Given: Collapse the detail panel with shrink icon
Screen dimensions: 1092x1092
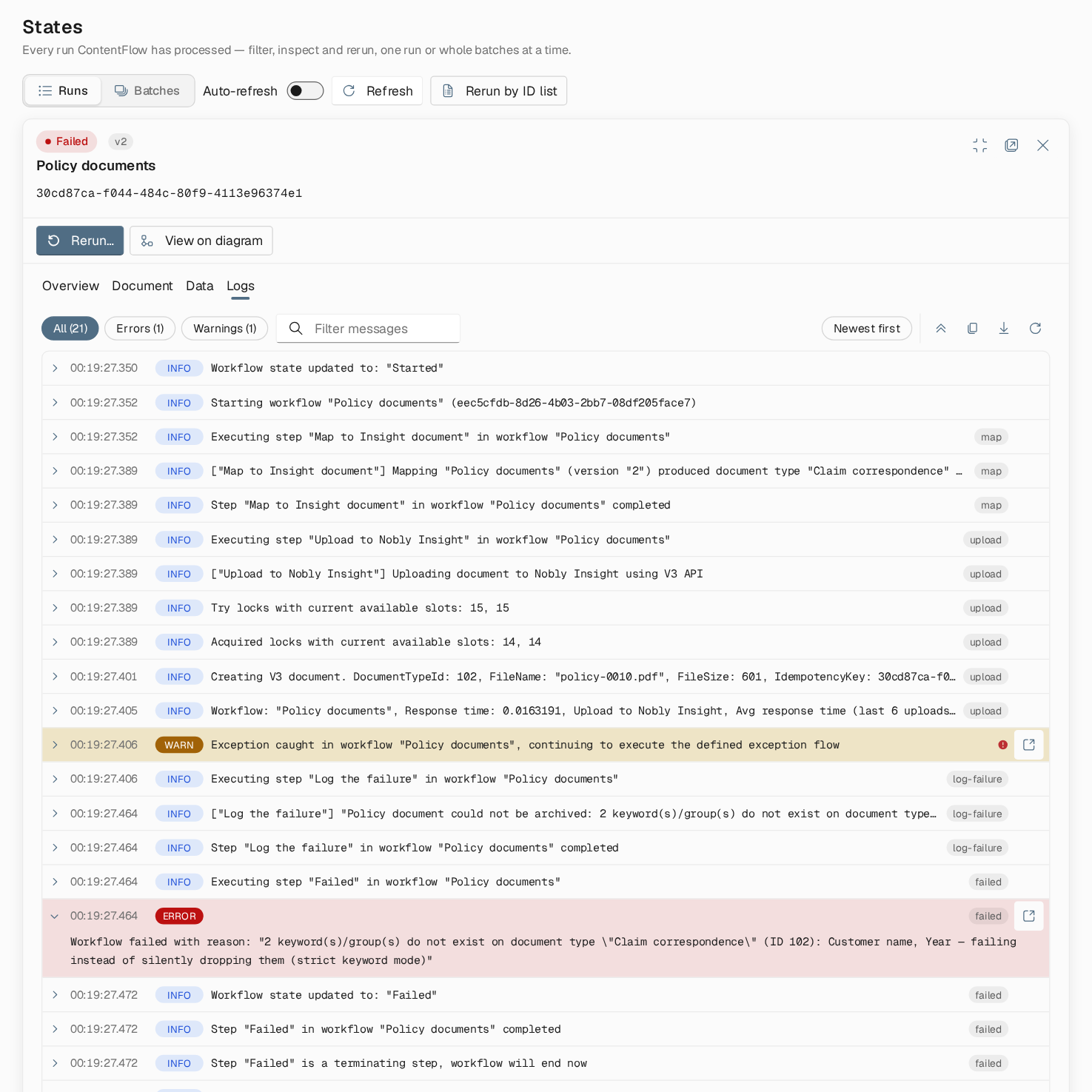Looking at the screenshot, I should click(980, 145).
